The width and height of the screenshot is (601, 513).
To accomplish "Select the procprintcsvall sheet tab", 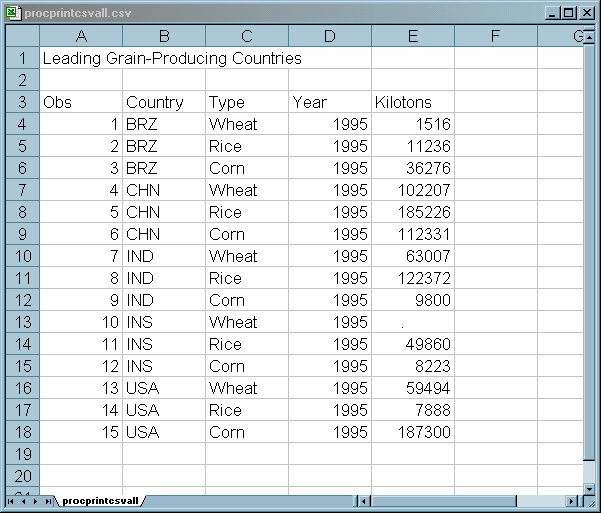I will pyautogui.click(x=100, y=501).
